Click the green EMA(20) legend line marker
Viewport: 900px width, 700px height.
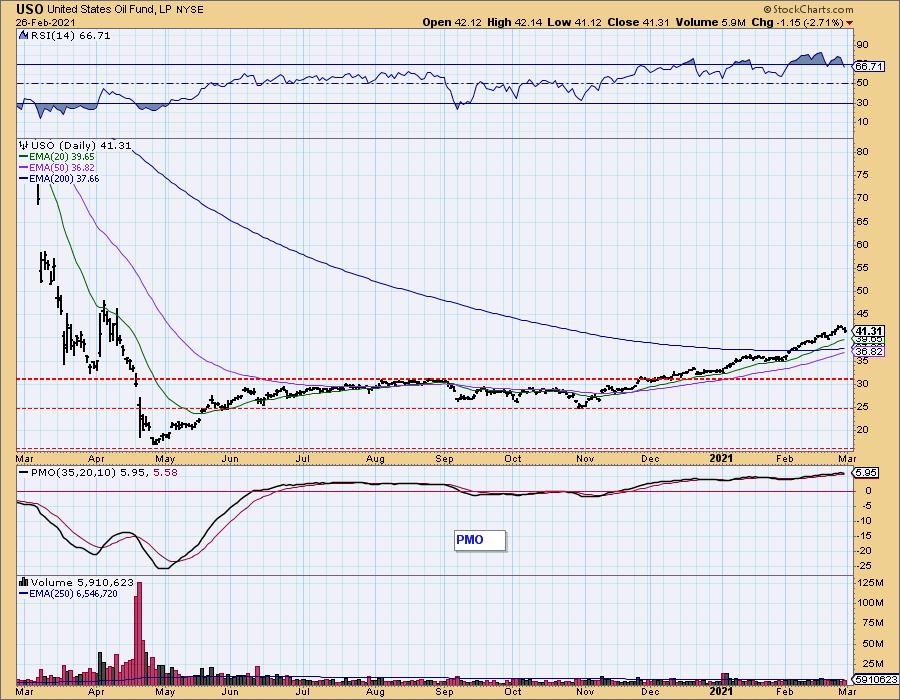pos(24,157)
